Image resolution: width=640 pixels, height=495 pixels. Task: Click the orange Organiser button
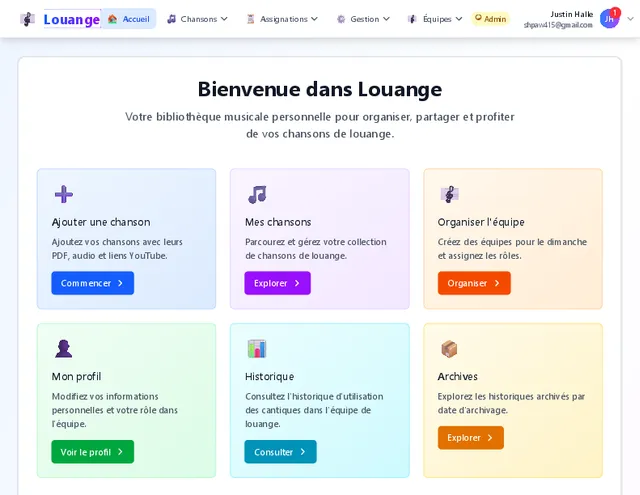tap(473, 283)
